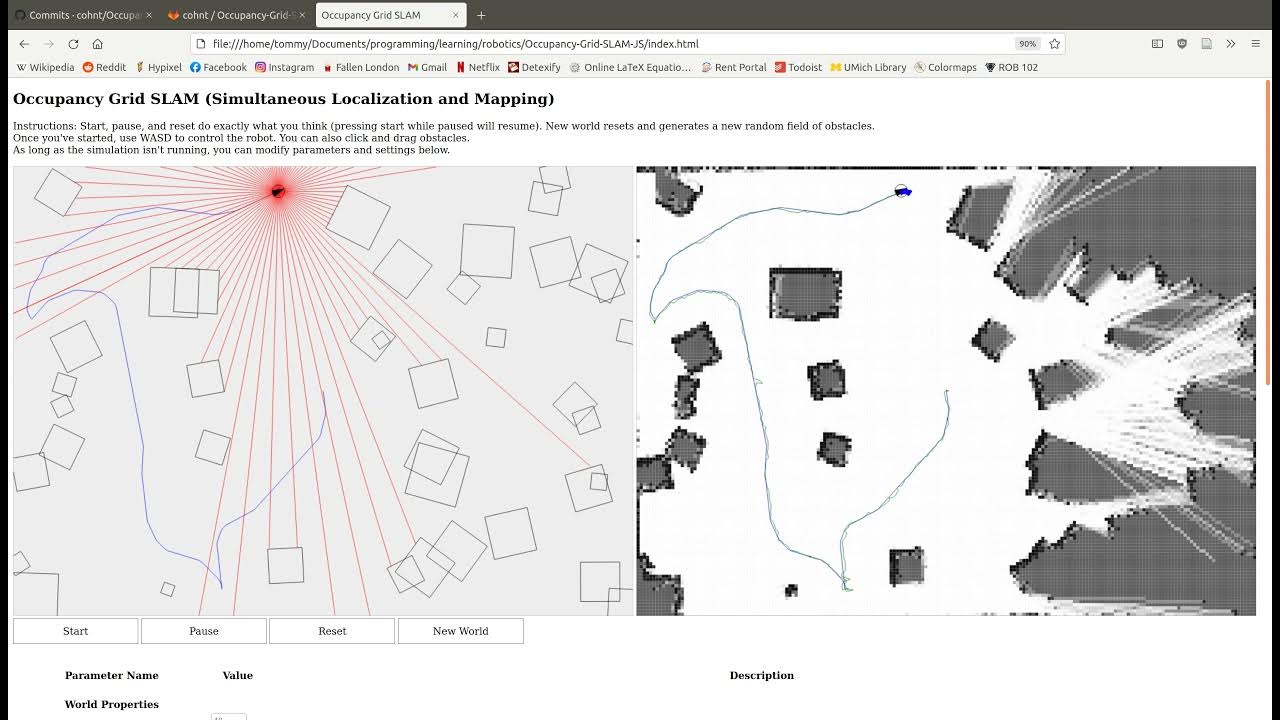Image resolution: width=1280 pixels, height=720 pixels.
Task: Switch to the cohnt / Occupancy-Grid tab
Action: (x=237, y=15)
